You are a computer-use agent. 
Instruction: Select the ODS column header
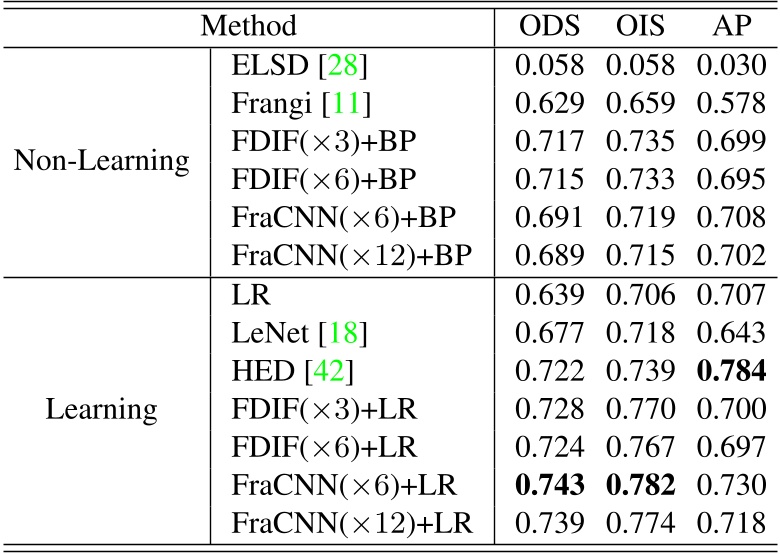(550, 25)
